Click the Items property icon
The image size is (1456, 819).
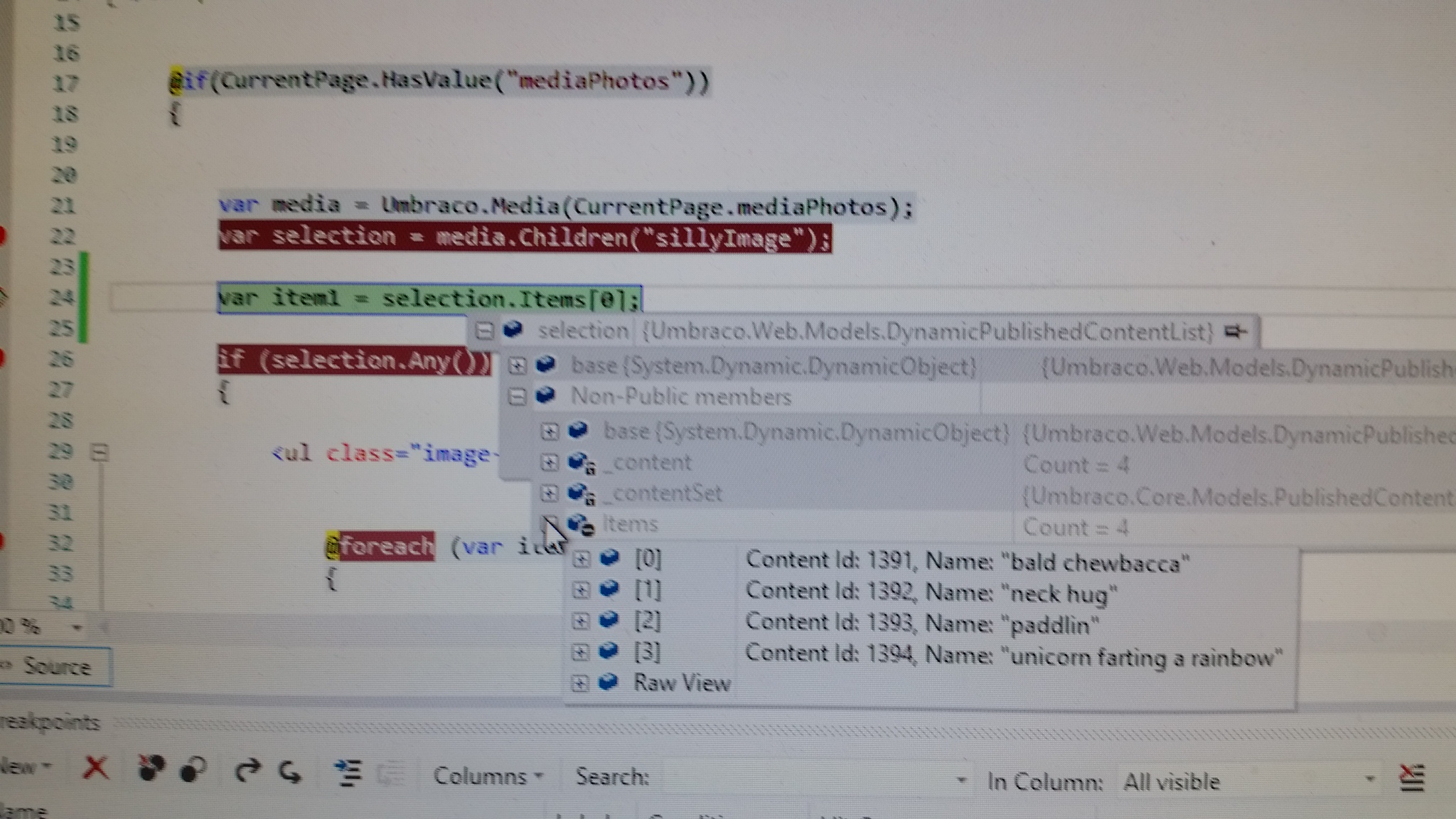pos(581,525)
